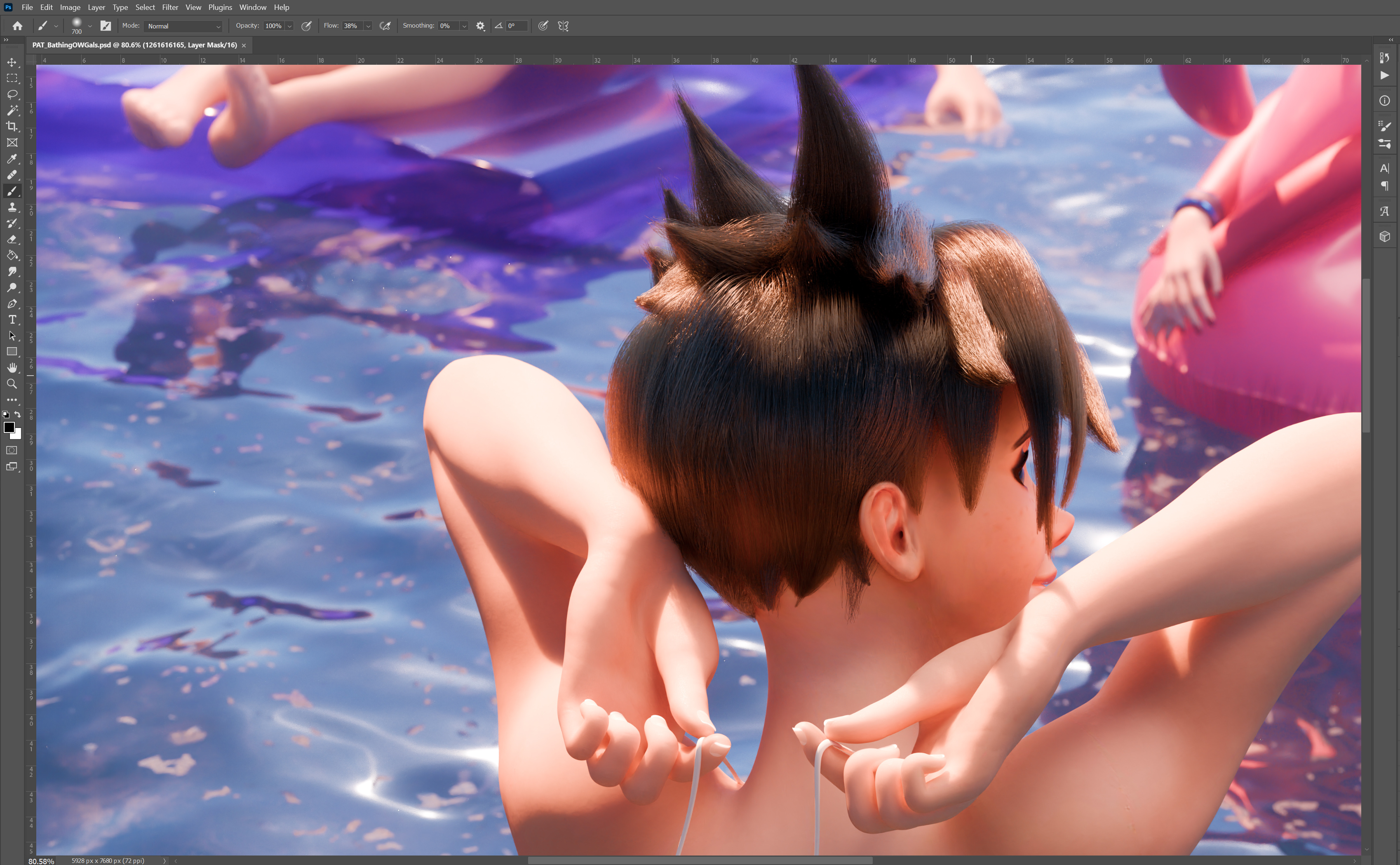Select the Smudge tool
This screenshot has width=1400, height=865.
coord(12,271)
